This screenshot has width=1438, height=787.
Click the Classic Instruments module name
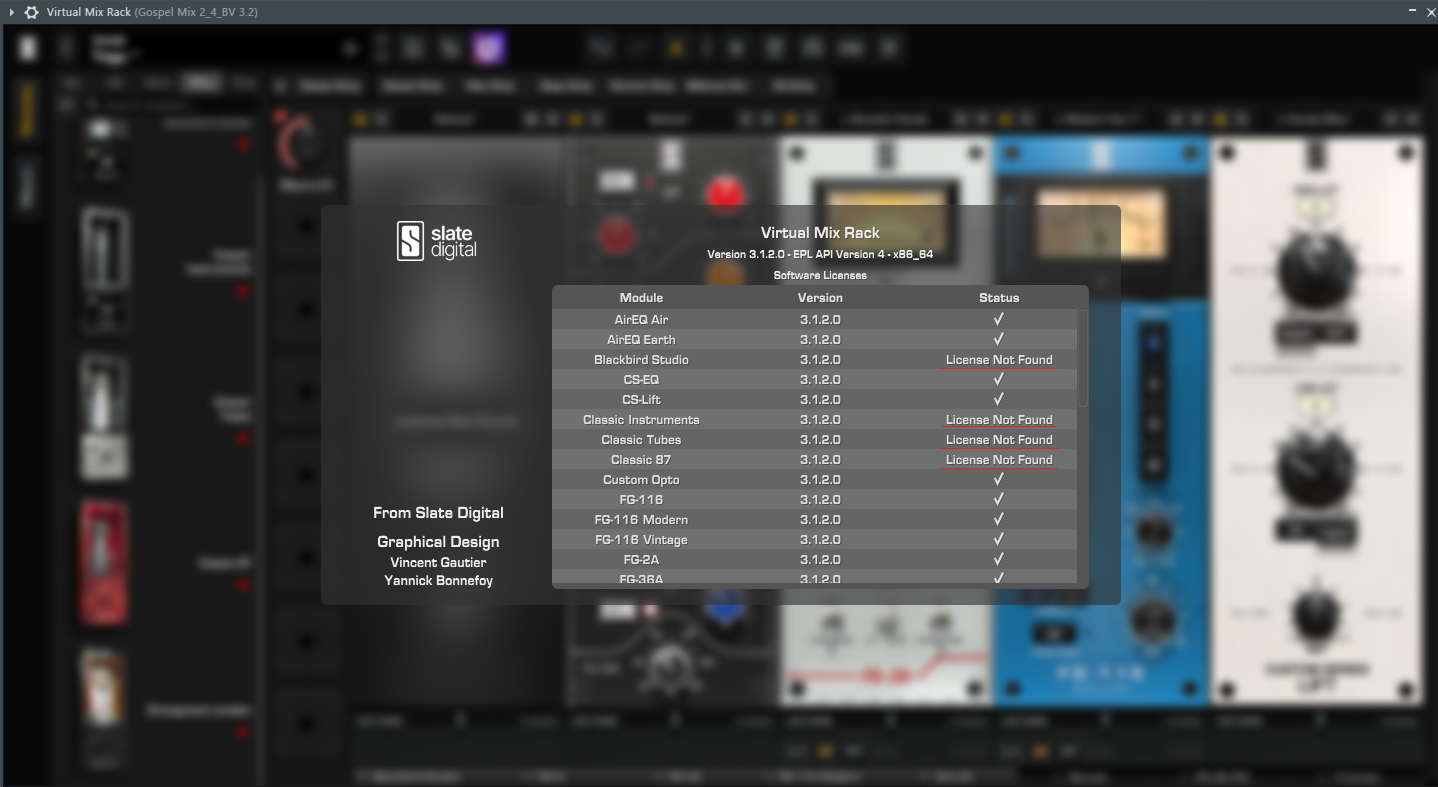coord(641,420)
